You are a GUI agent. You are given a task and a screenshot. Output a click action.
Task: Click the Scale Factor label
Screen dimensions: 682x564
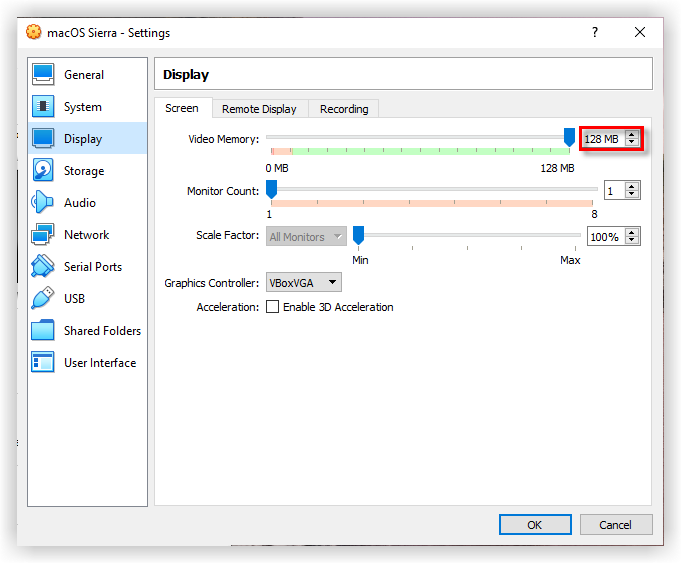227,235
